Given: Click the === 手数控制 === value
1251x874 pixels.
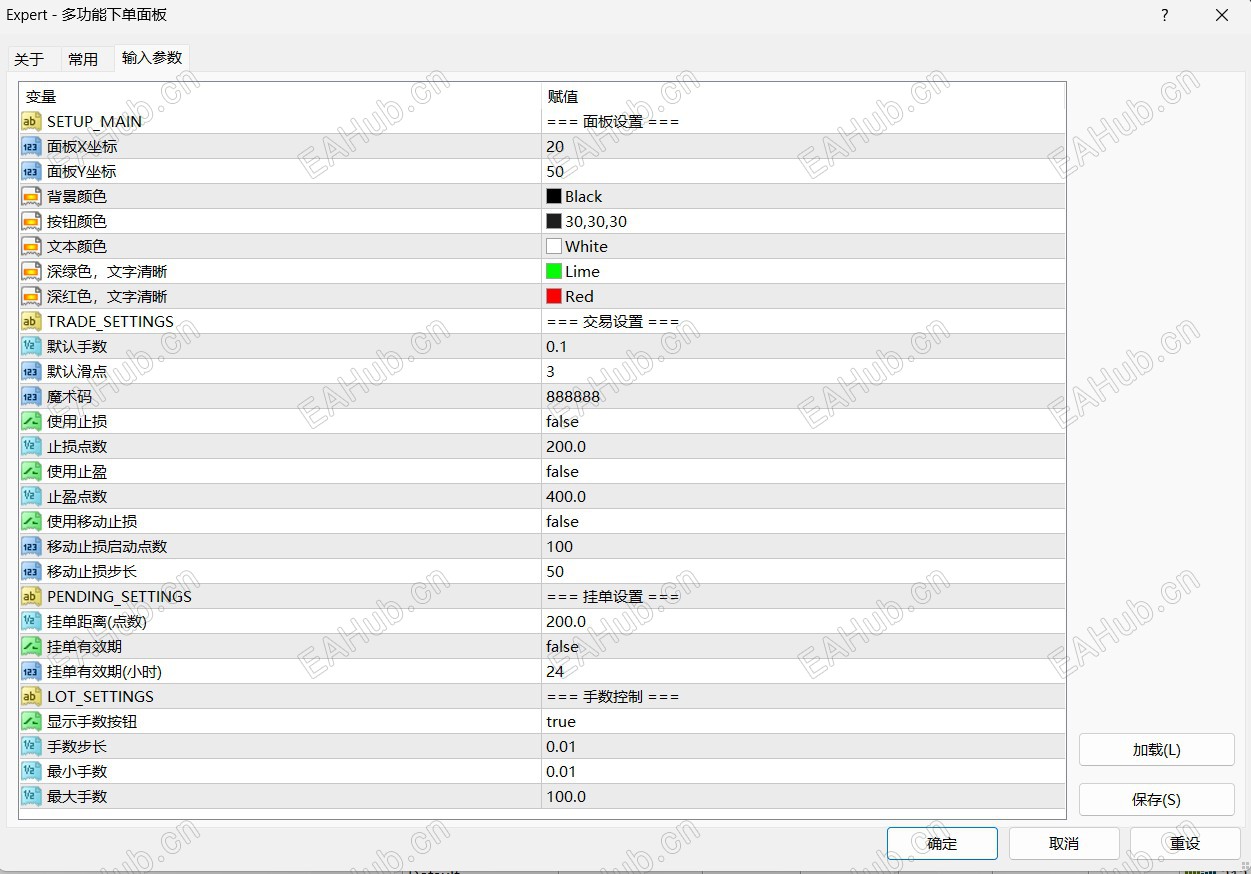Looking at the screenshot, I should pyautogui.click(x=613, y=696).
